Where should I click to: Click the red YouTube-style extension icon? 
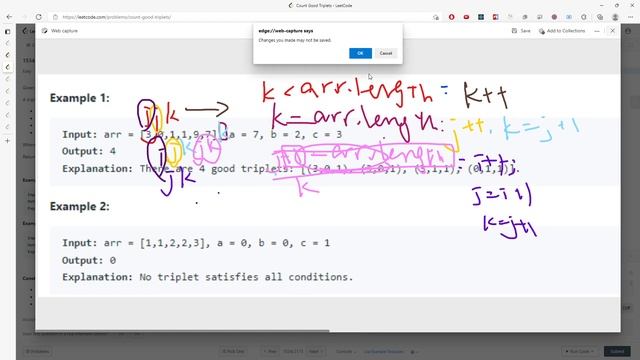click(466, 17)
